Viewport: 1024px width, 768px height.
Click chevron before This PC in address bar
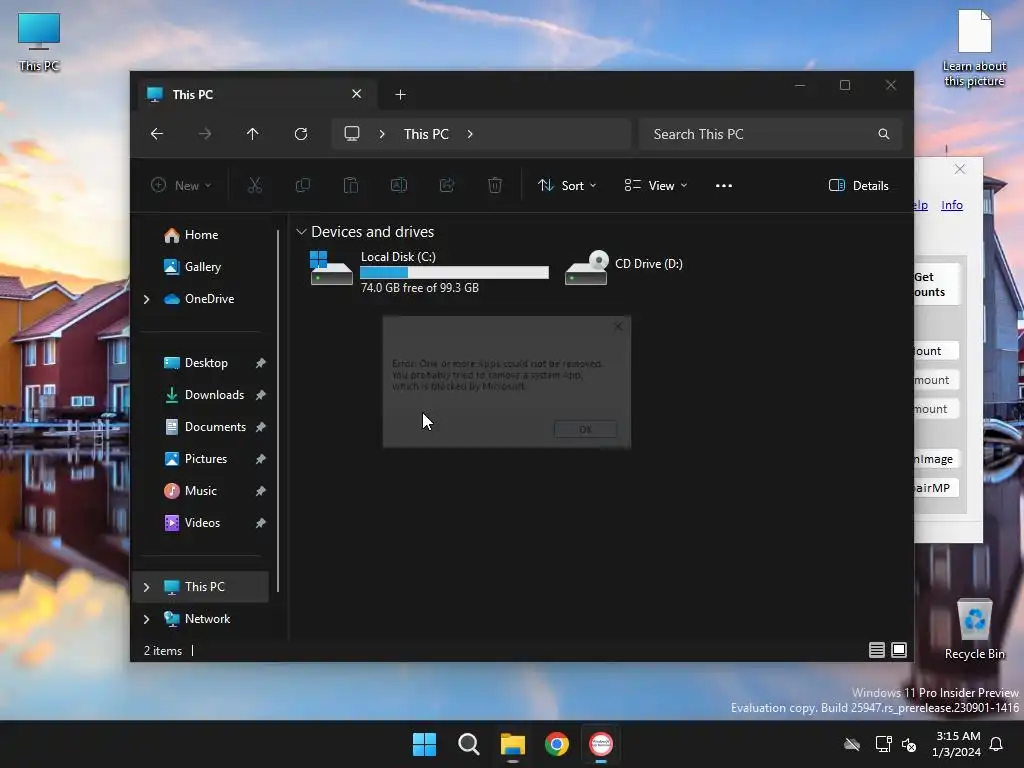(x=382, y=134)
